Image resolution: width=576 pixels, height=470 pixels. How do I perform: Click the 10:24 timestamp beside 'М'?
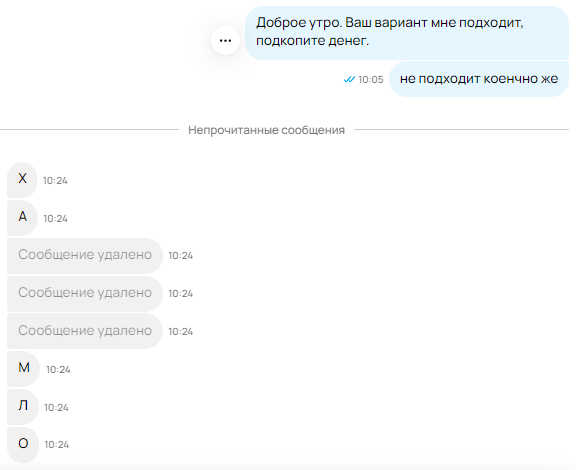(58, 369)
